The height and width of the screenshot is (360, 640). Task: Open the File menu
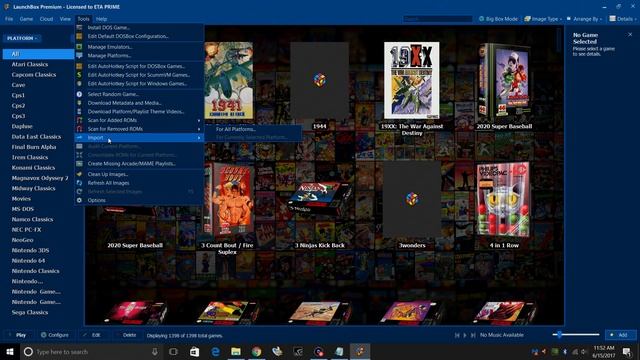9,19
